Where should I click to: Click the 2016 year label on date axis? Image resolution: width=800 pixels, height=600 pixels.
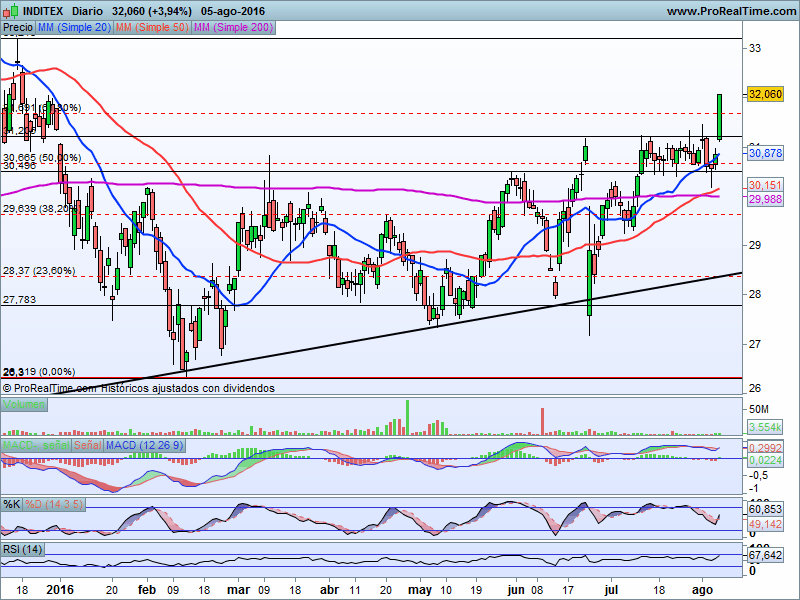pyautogui.click(x=60, y=590)
